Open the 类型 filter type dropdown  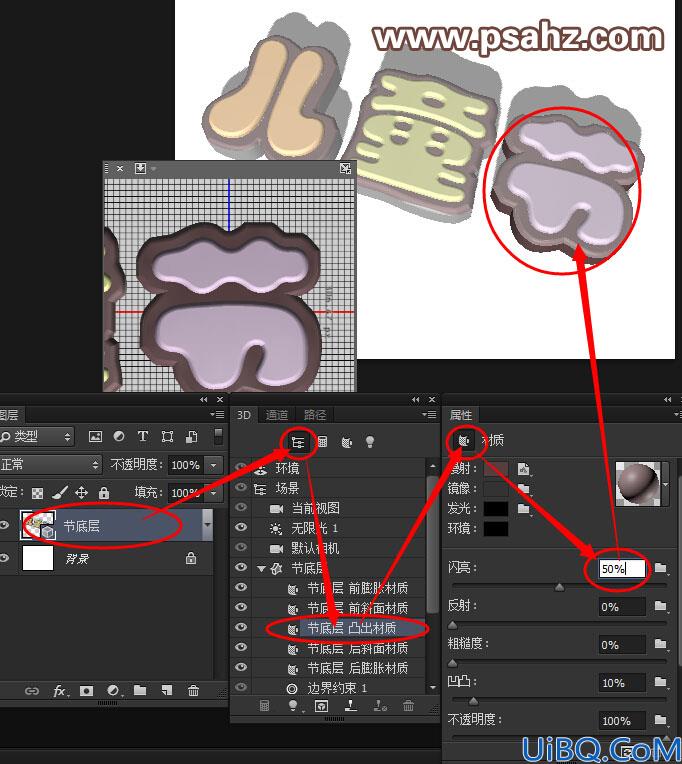pyautogui.click(x=37, y=437)
